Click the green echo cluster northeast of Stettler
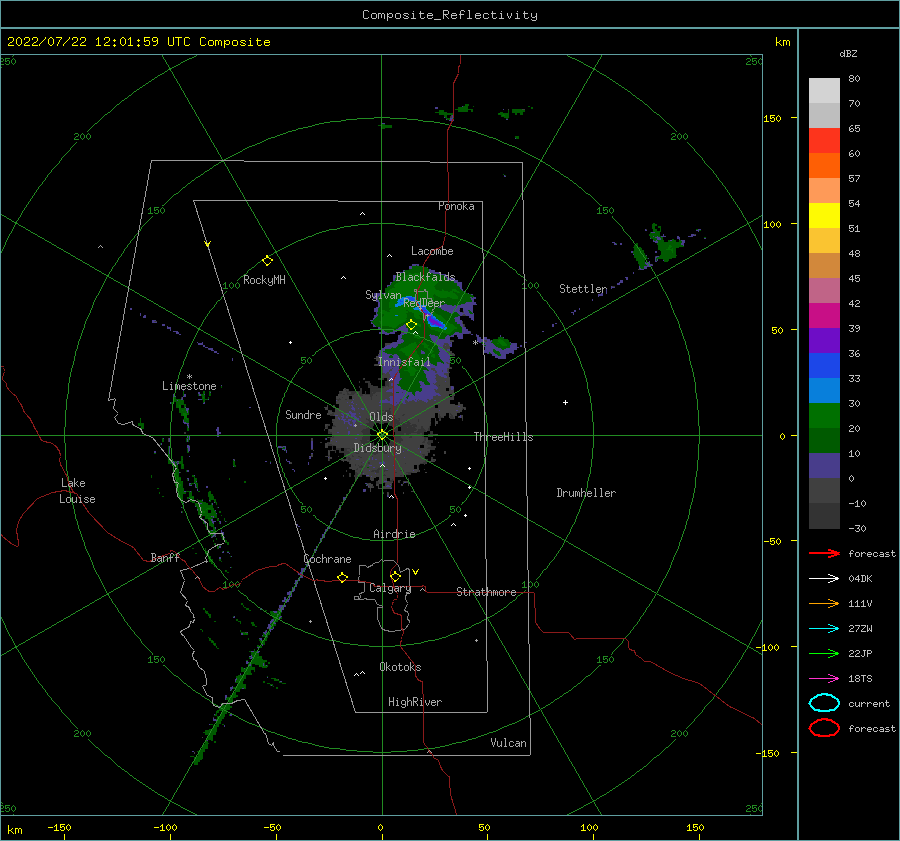Viewport: 900px width, 841px height. pyautogui.click(x=660, y=247)
